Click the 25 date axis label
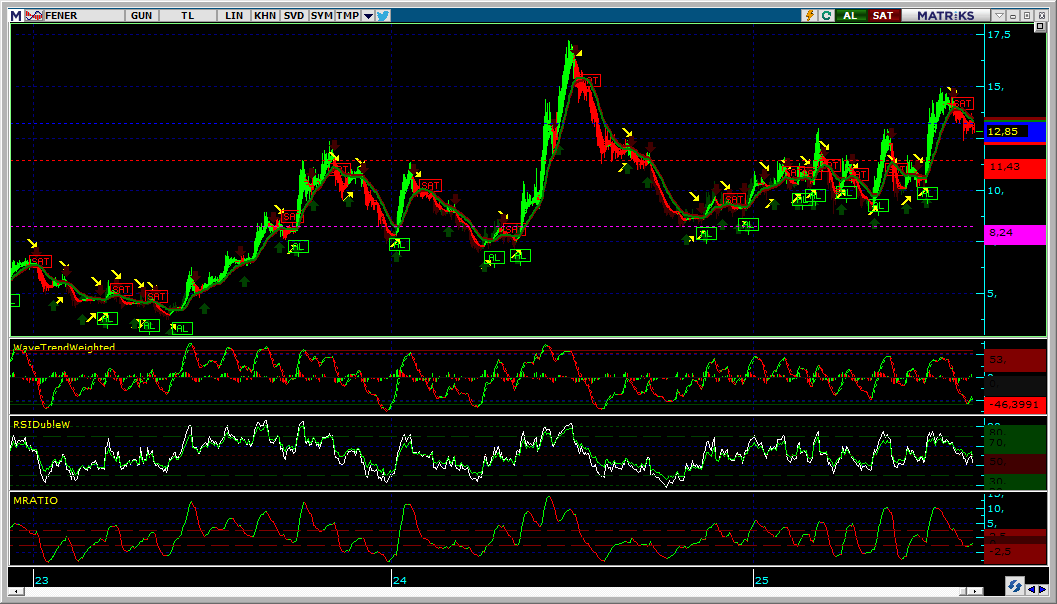 tap(761, 580)
